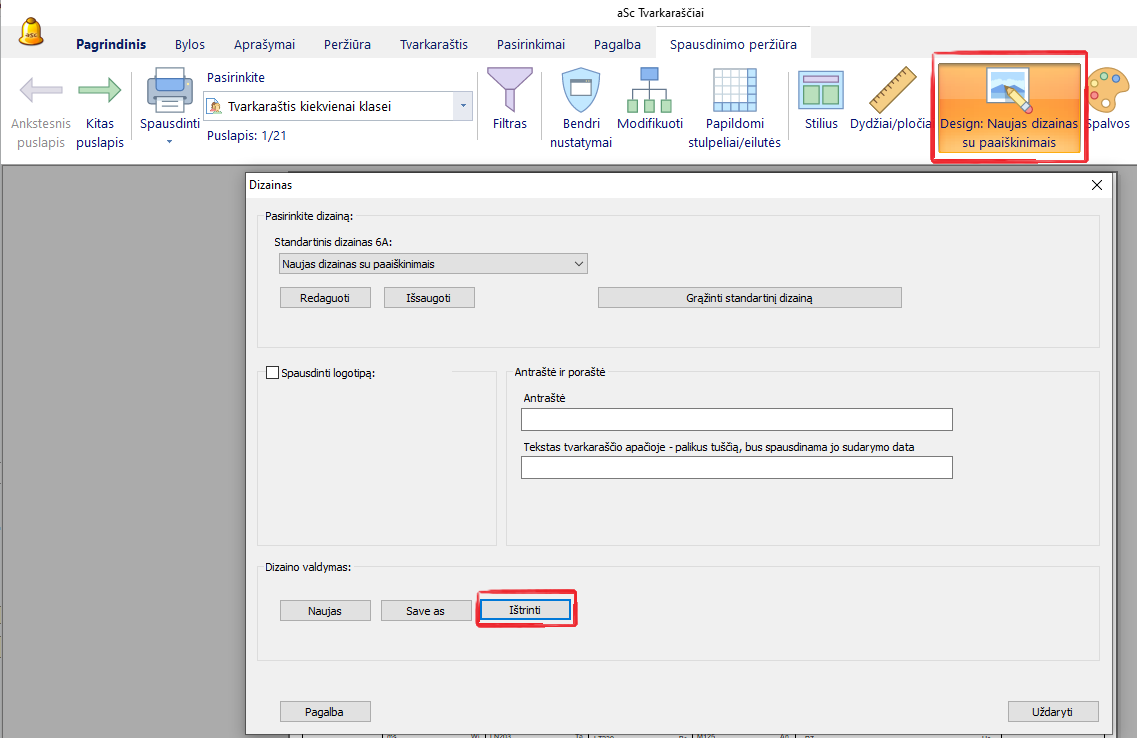1137x738 pixels.
Task: Expand the Standartinis dizainas dropdown
Action: click(x=433, y=264)
